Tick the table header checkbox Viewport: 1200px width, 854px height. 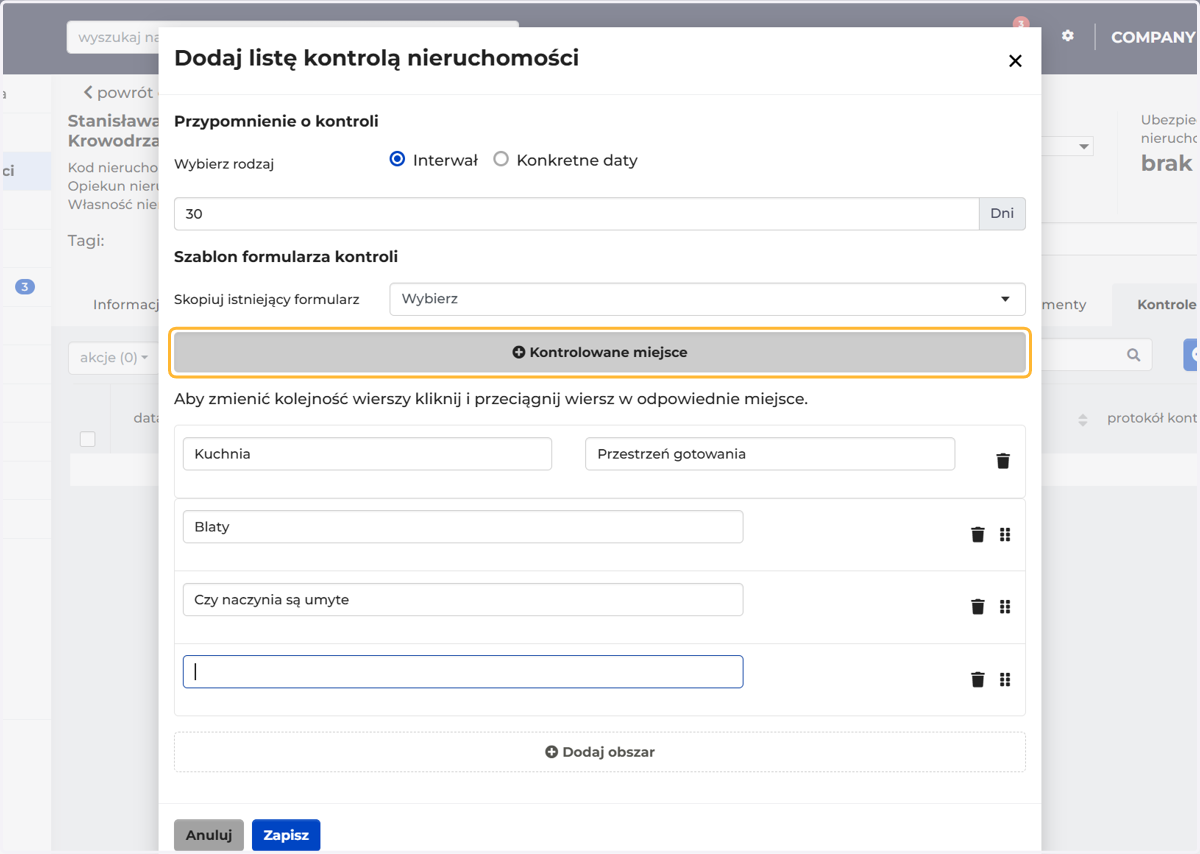point(88,439)
